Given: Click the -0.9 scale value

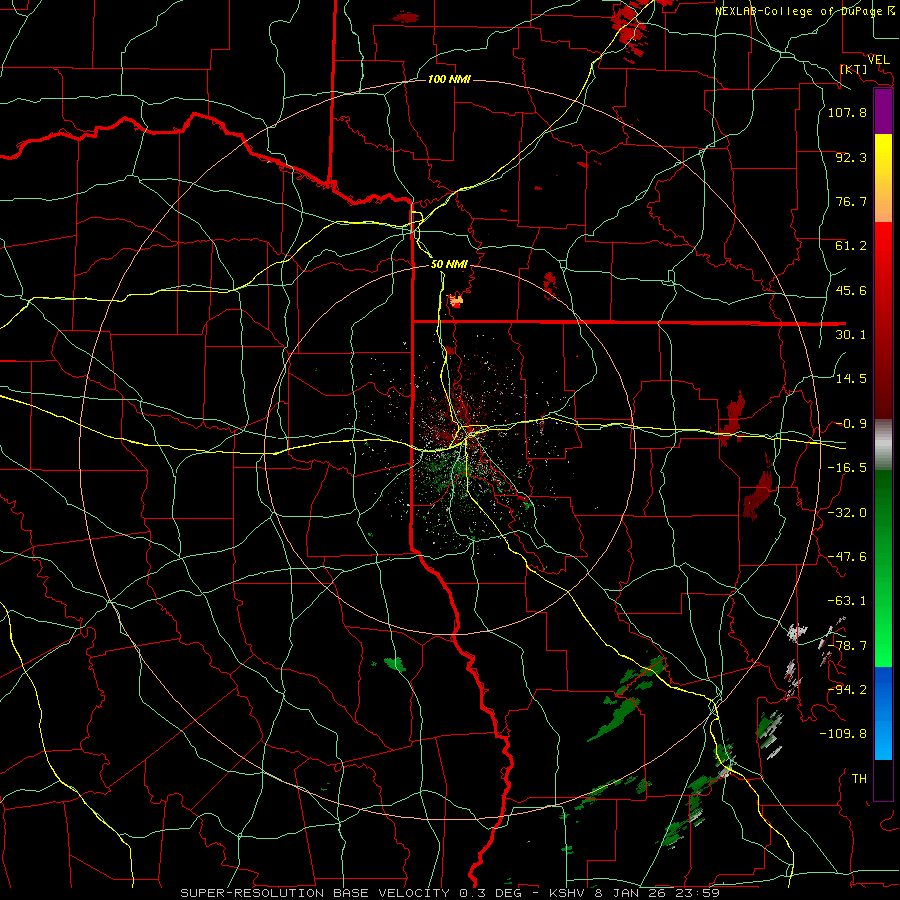Looking at the screenshot, I should coord(851,424).
